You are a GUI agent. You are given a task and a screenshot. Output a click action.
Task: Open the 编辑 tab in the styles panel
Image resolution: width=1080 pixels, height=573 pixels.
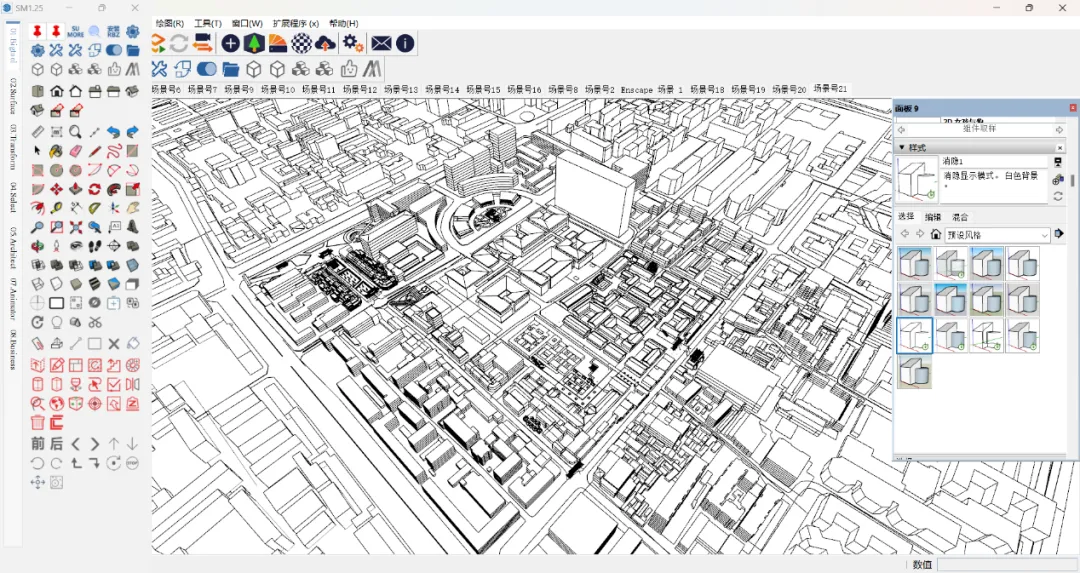pyautogui.click(x=933, y=216)
